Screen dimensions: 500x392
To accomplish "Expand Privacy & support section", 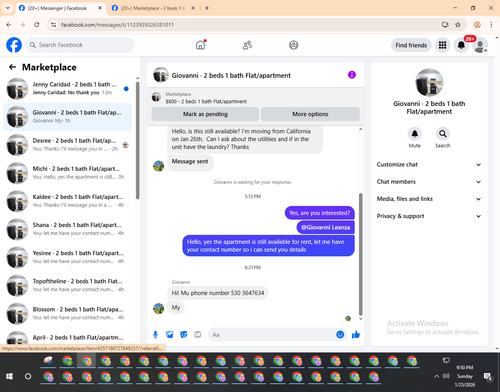I will 429,216.
